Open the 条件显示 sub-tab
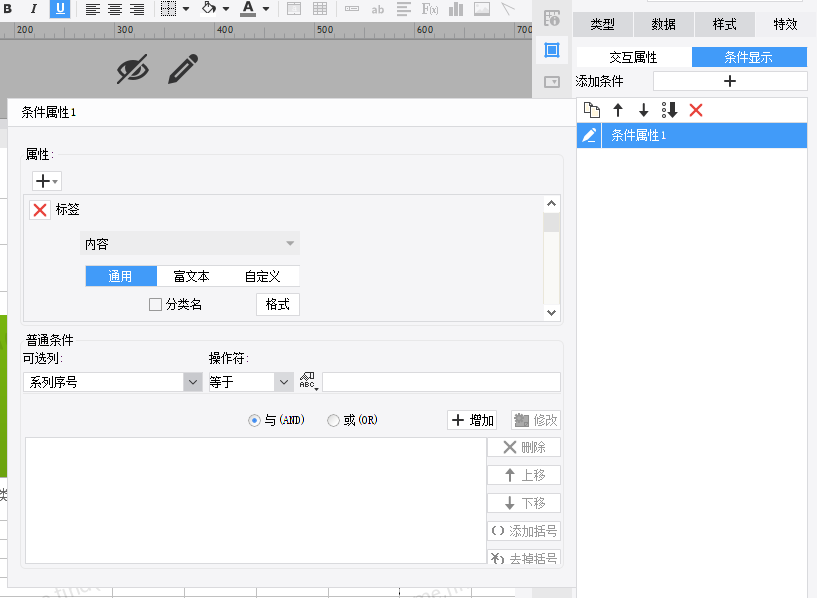The height and width of the screenshot is (598, 817). coord(749,57)
